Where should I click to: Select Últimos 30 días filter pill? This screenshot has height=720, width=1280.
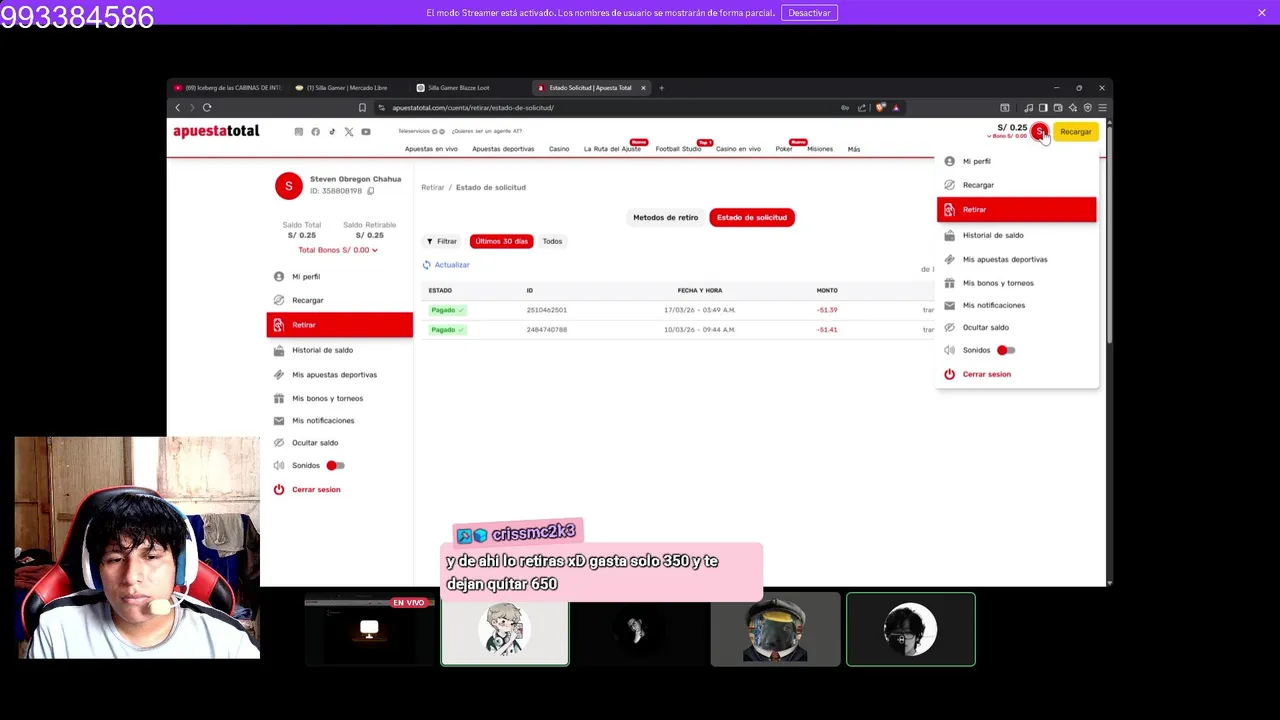pyautogui.click(x=502, y=241)
